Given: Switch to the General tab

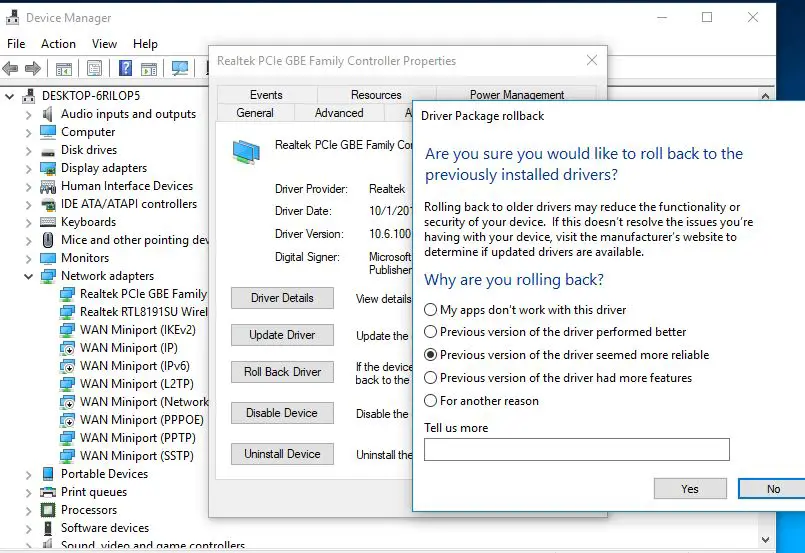Looking at the screenshot, I should pyautogui.click(x=255, y=112).
